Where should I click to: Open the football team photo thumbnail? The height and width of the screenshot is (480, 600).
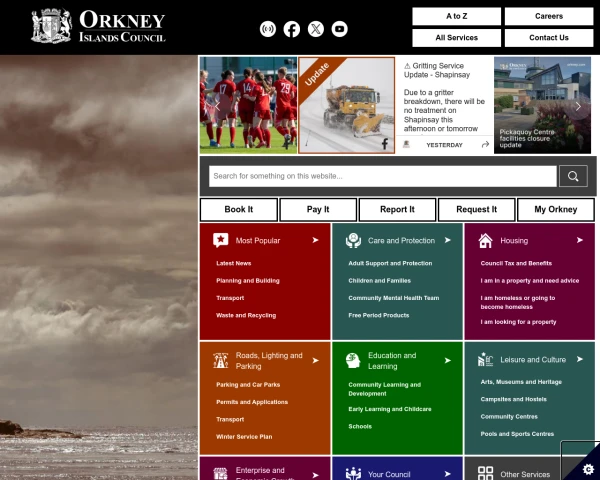(x=248, y=105)
